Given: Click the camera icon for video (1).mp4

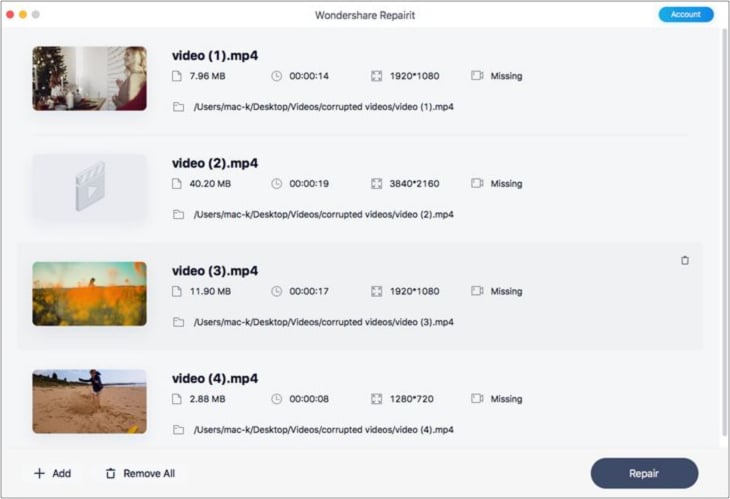Looking at the screenshot, I should pos(477,75).
